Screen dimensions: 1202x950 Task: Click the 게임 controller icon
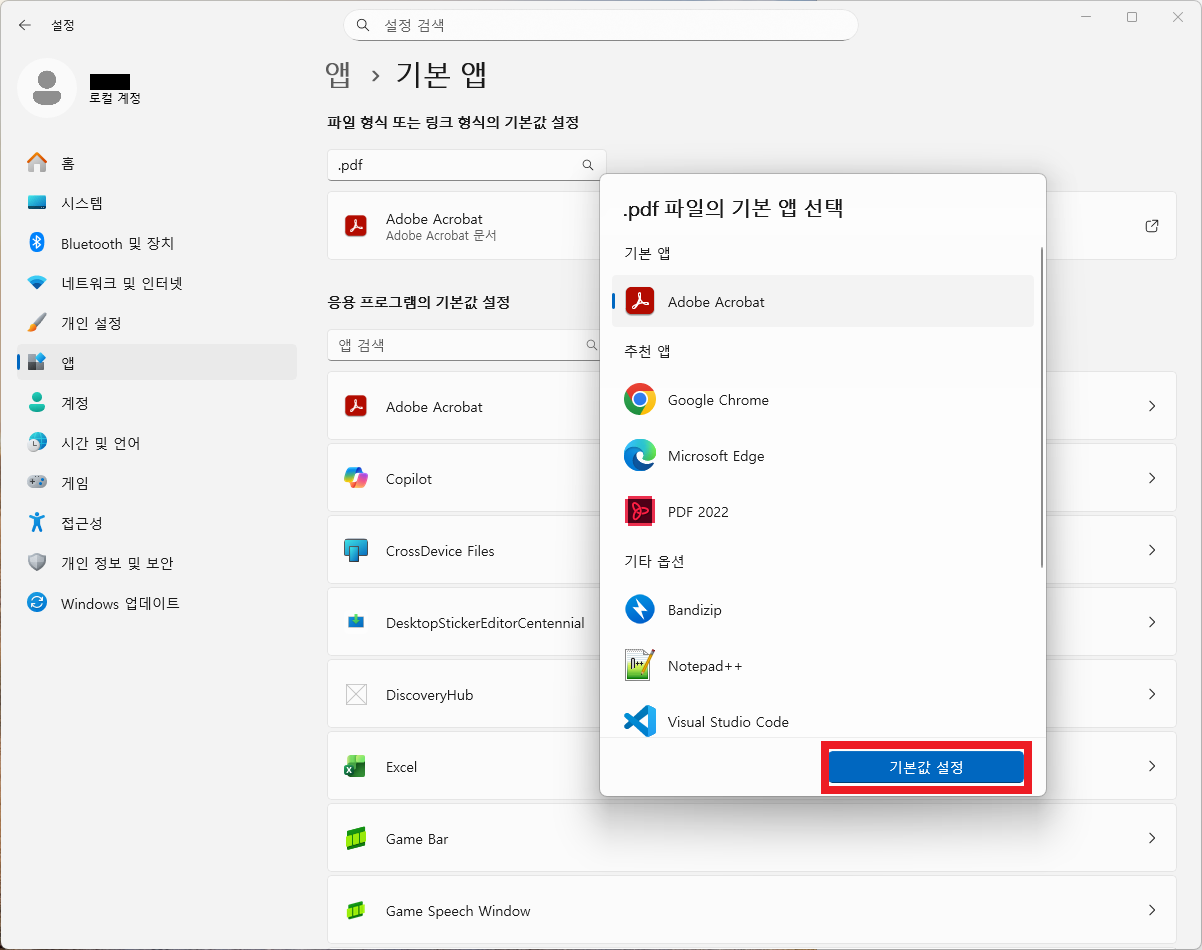[x=37, y=483]
